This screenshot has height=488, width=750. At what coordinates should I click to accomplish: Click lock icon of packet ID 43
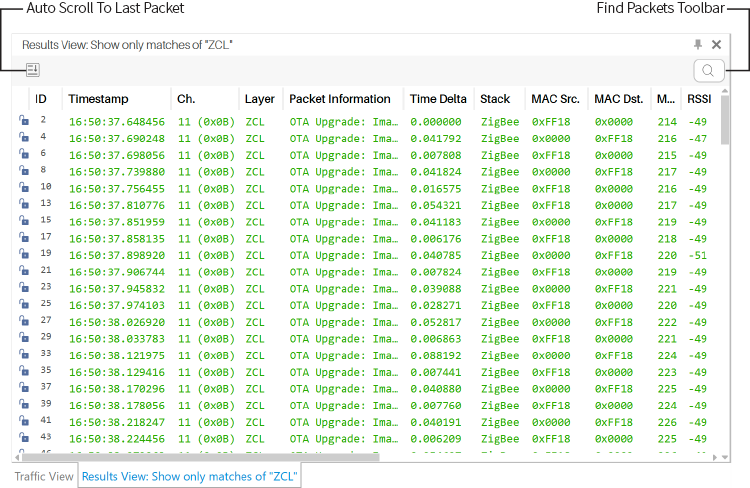pyautogui.click(x=23, y=438)
